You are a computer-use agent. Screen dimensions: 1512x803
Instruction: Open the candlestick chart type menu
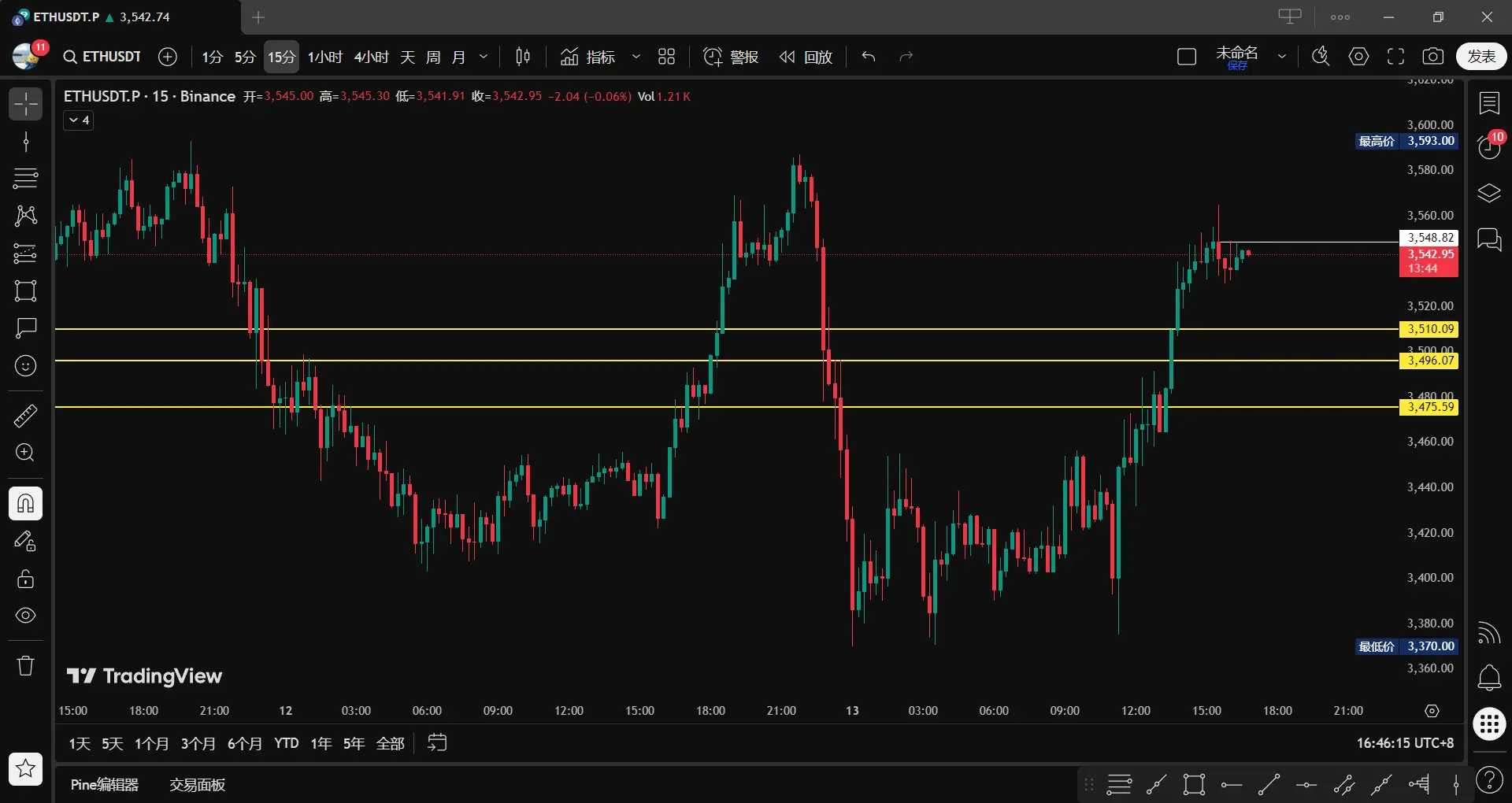pos(523,57)
